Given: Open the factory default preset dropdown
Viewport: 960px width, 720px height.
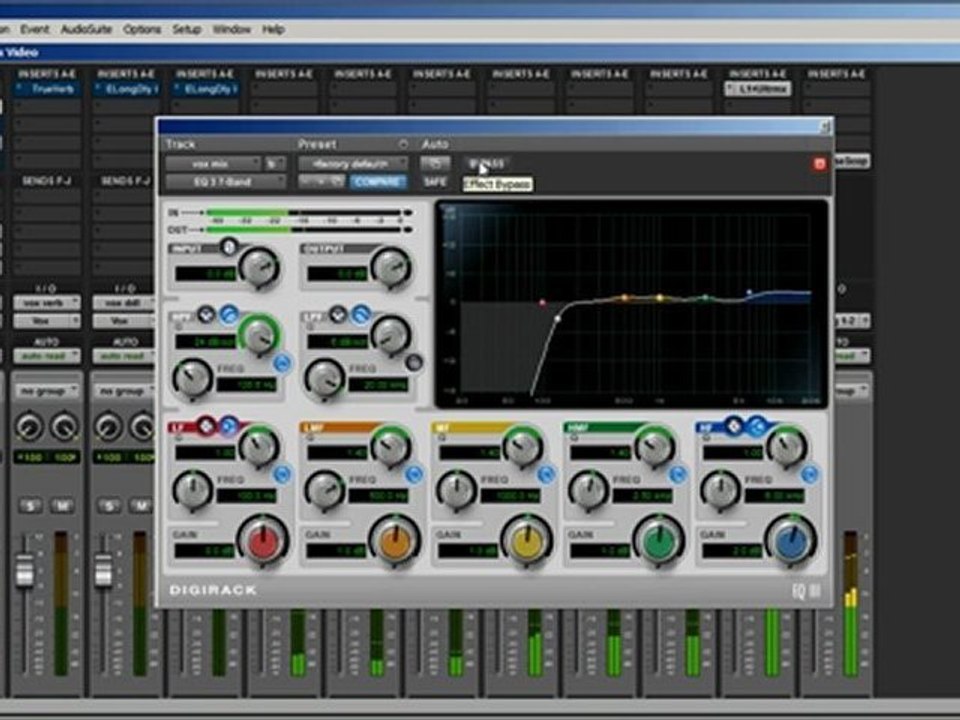Looking at the screenshot, I should 353,163.
